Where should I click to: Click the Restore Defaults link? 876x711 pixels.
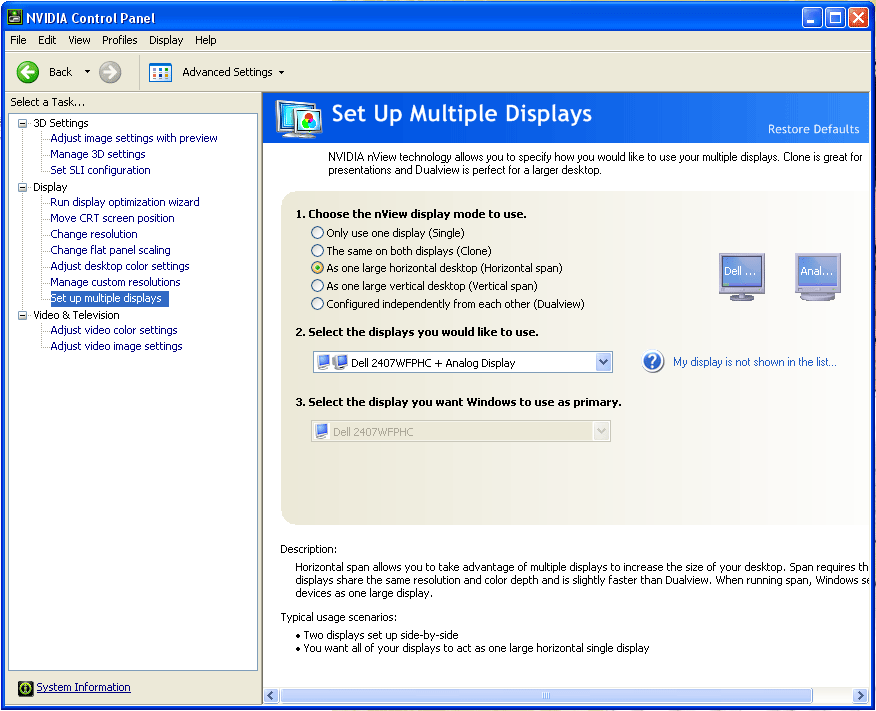(812, 129)
